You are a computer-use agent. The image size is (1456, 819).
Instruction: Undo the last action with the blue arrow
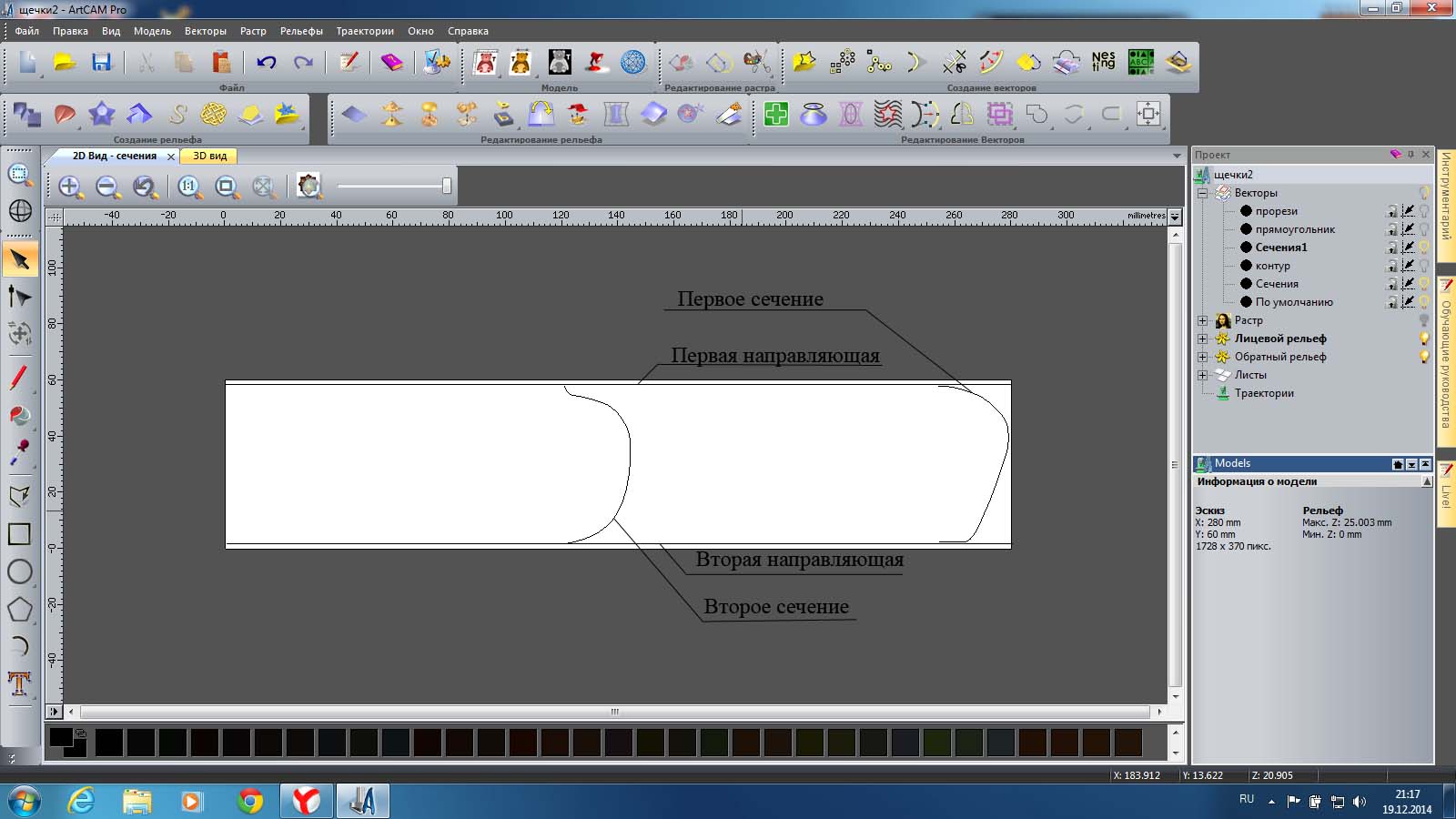pos(266,62)
